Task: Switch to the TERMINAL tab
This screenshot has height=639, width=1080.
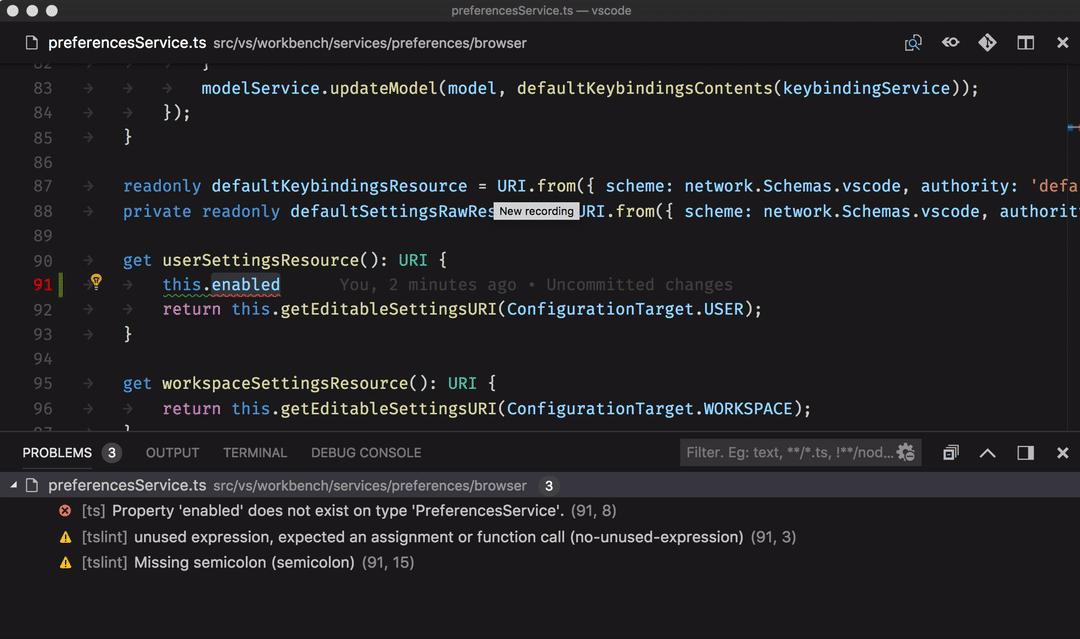Action: click(x=255, y=452)
